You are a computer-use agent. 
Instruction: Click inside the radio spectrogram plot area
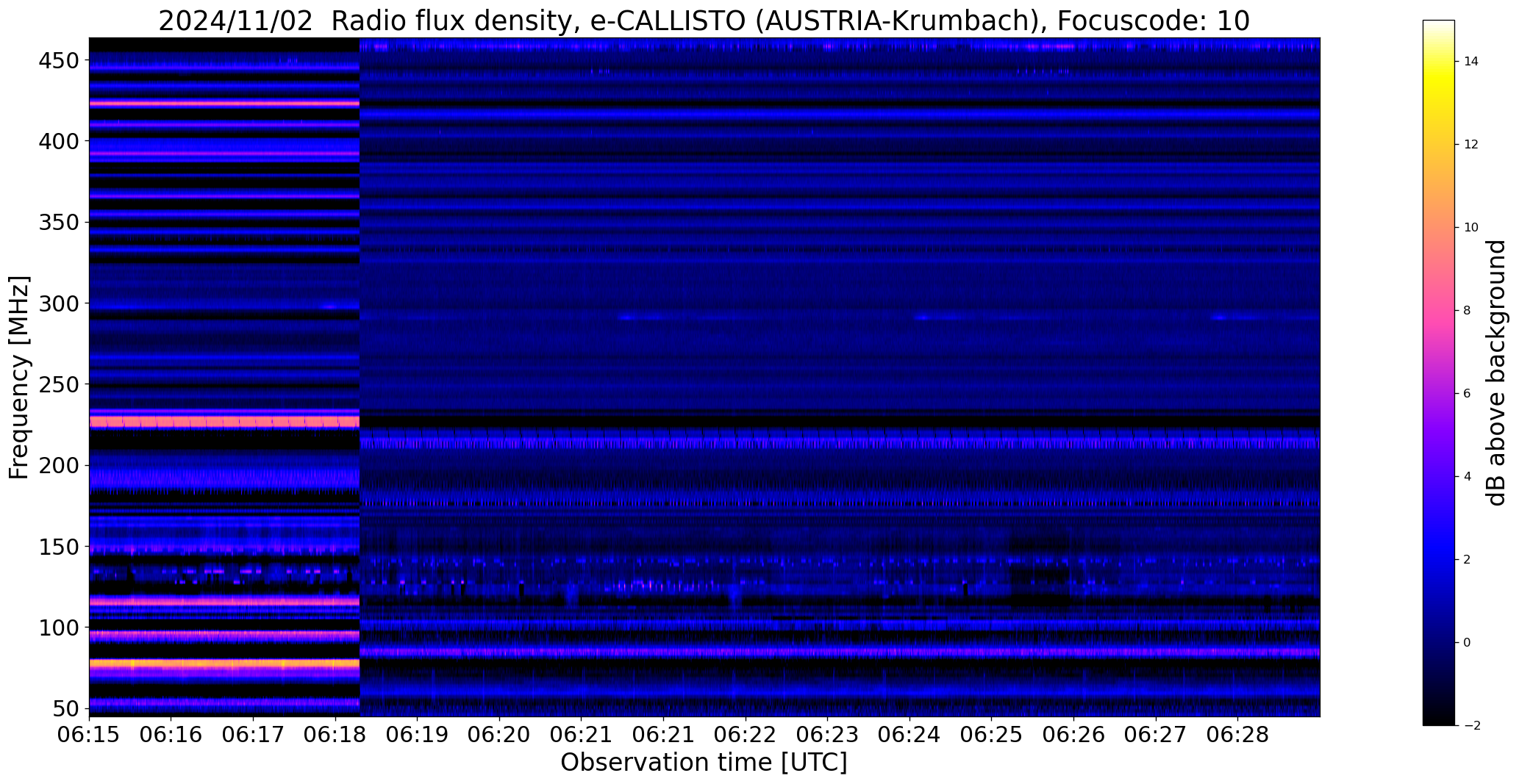point(704,377)
